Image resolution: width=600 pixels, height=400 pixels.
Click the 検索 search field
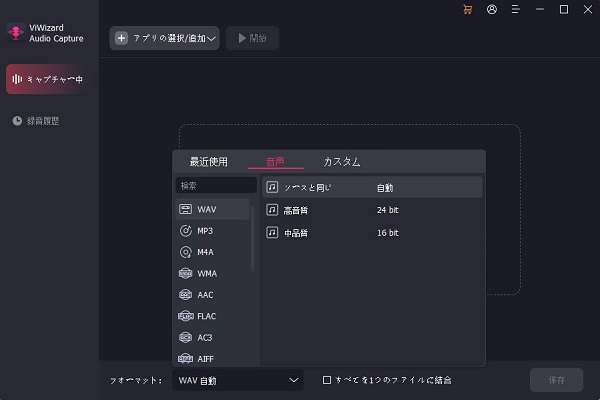[216, 186]
